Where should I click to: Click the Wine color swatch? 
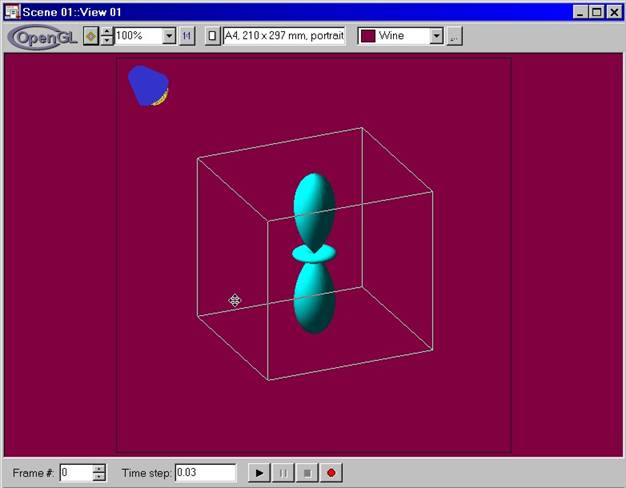click(367, 36)
